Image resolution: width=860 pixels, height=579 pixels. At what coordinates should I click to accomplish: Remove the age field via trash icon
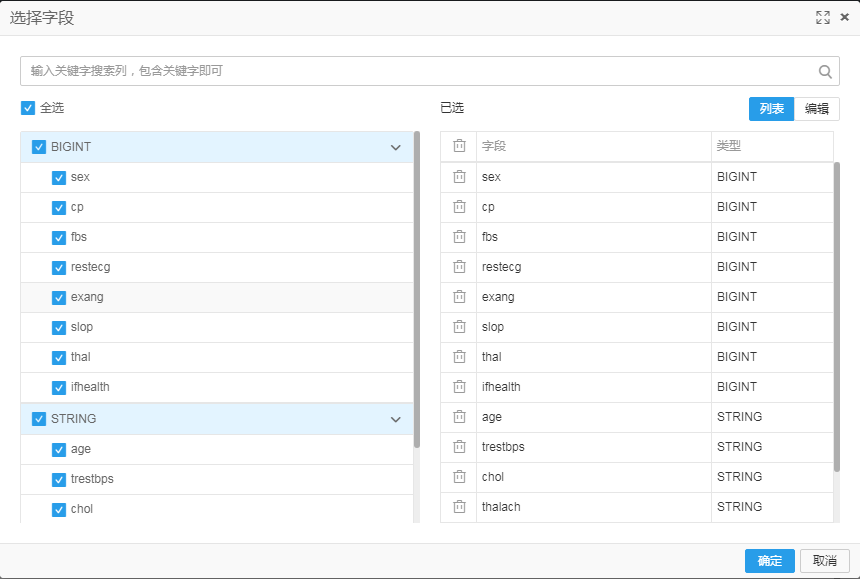(x=459, y=417)
